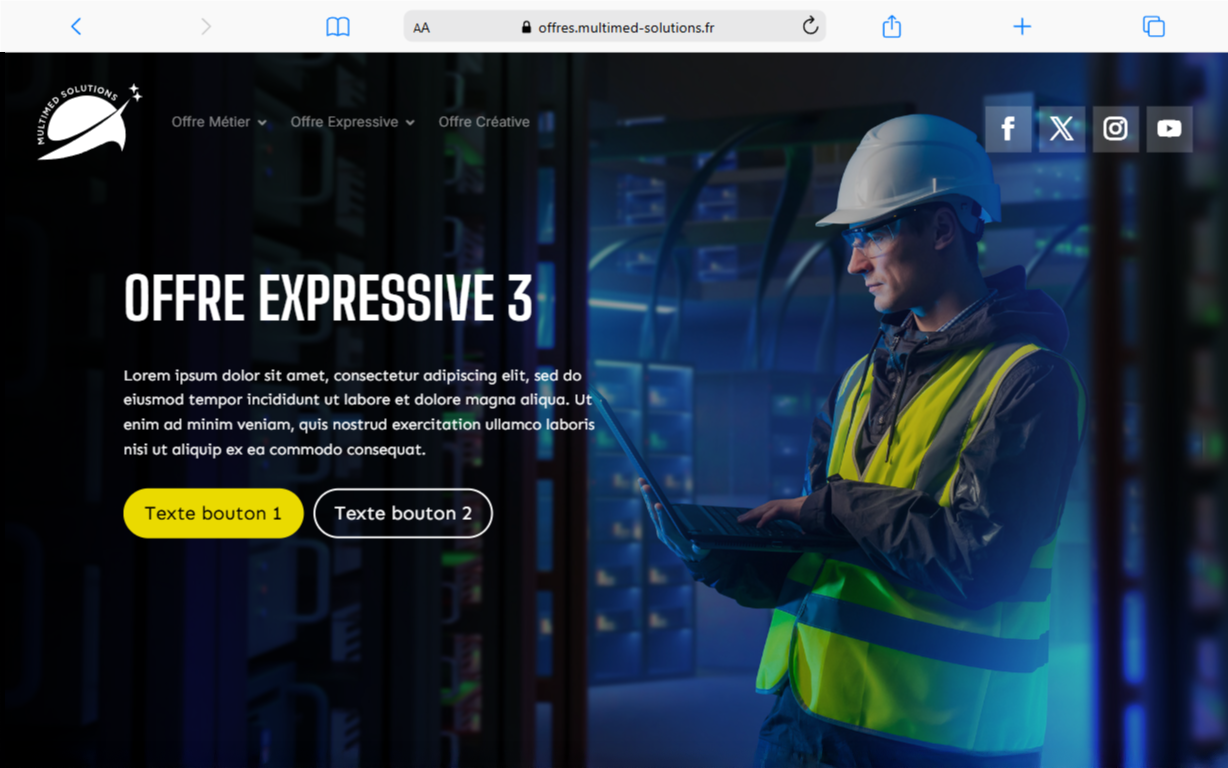Click the OFFRE EXPRESSIVE 3 heading
Image resolution: width=1228 pixels, height=768 pixels.
(x=328, y=297)
